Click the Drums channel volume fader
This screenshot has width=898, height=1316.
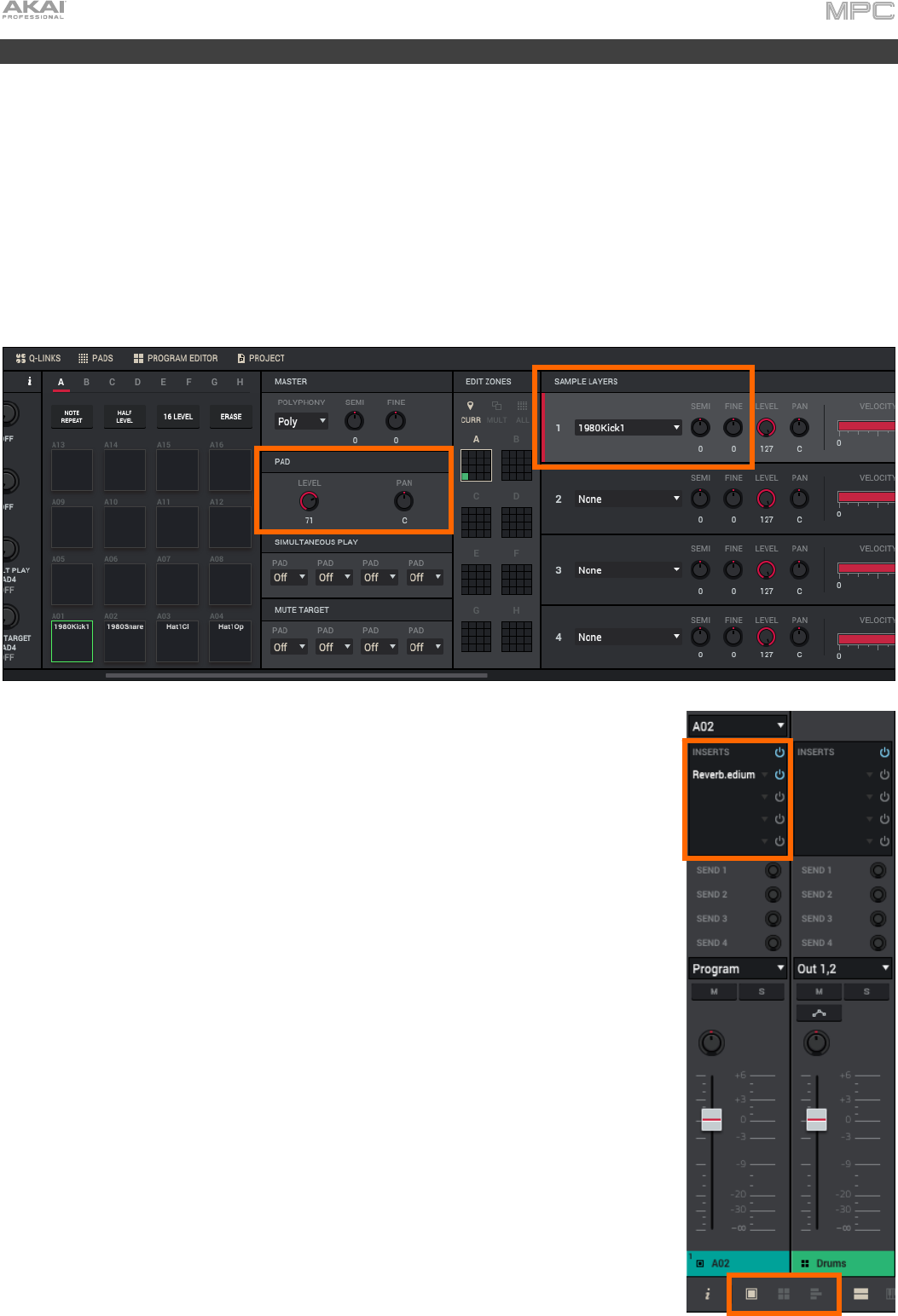click(x=816, y=1119)
